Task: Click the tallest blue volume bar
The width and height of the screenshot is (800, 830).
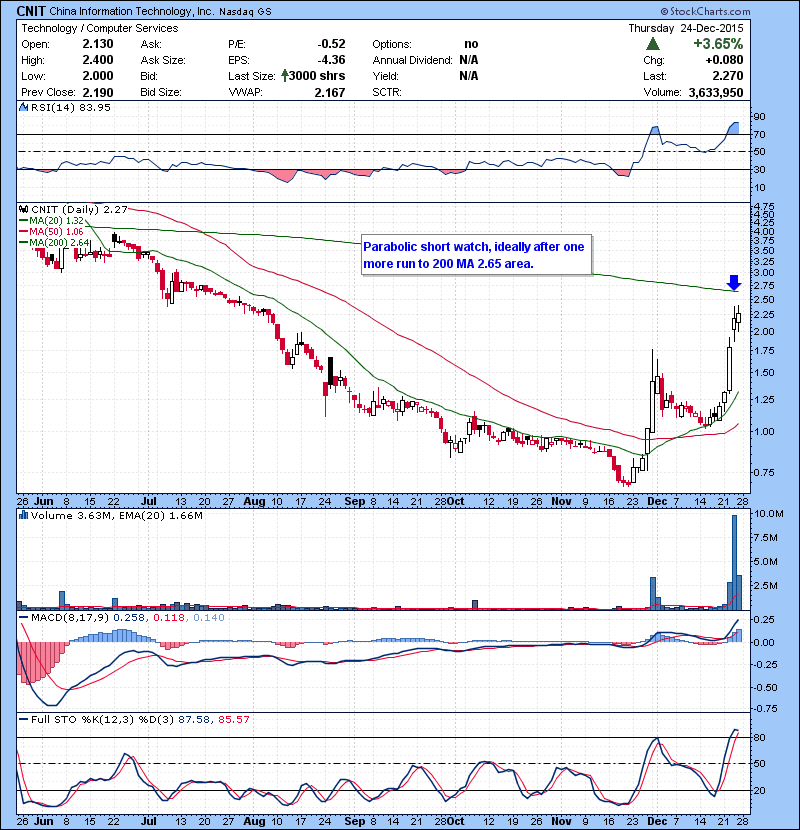Action: (x=734, y=562)
